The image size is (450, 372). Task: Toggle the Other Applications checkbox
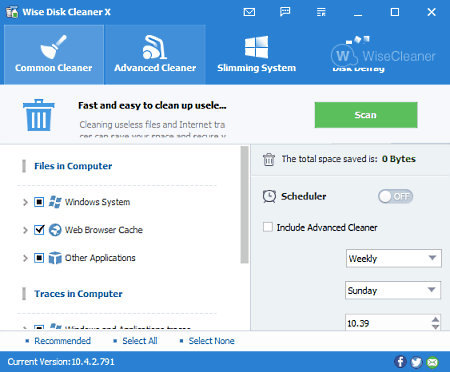(39, 258)
